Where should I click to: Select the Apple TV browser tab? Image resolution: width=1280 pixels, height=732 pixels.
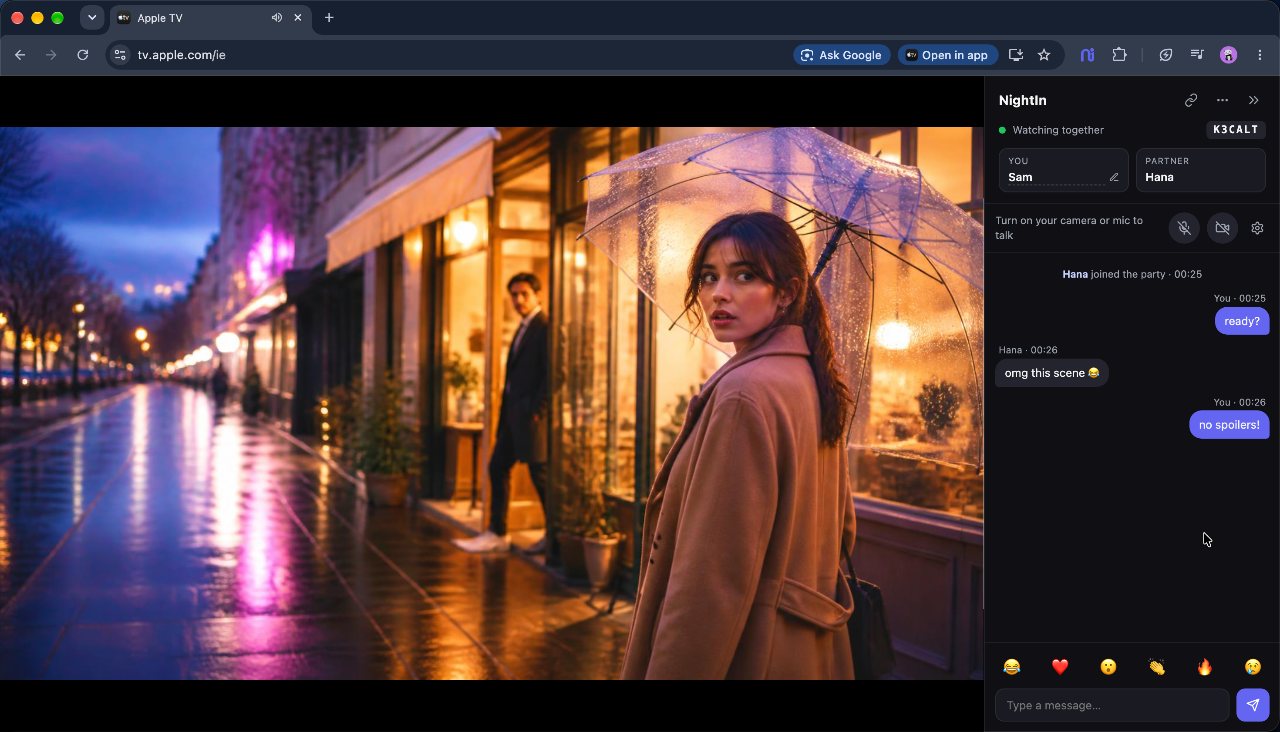tap(208, 18)
